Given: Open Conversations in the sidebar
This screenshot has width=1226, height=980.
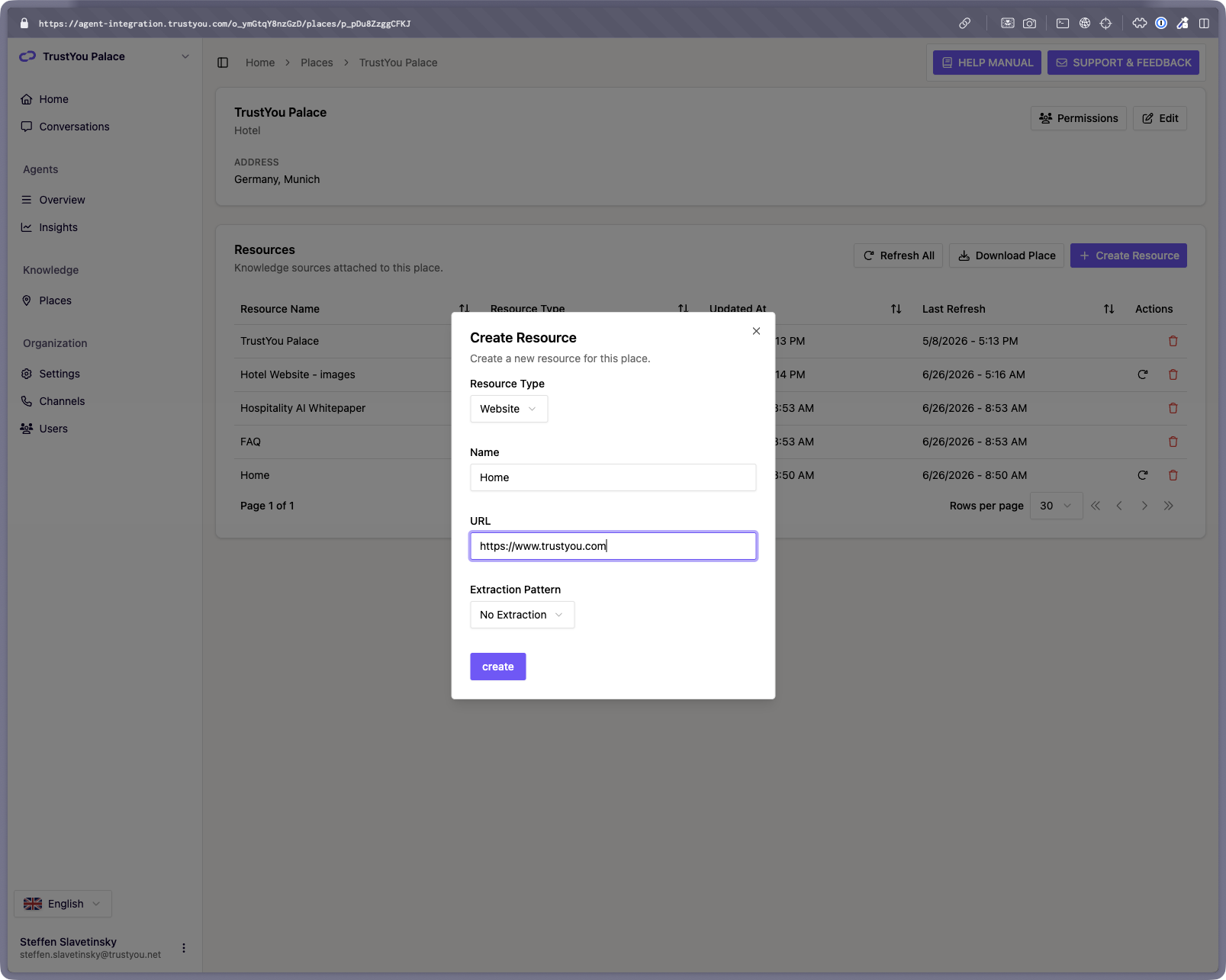Looking at the screenshot, I should [74, 127].
